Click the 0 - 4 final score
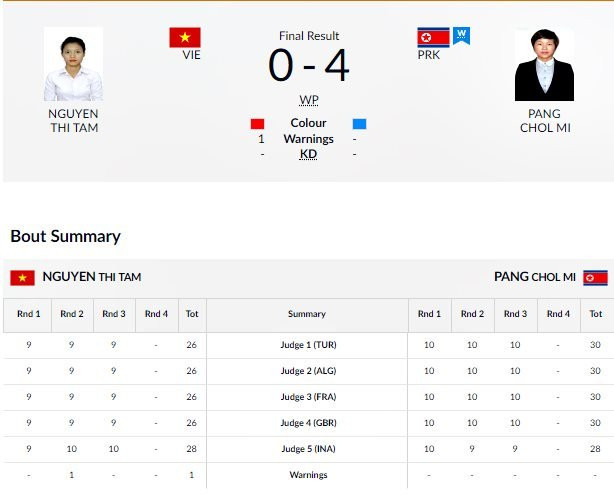614x500 pixels. pyautogui.click(x=308, y=67)
